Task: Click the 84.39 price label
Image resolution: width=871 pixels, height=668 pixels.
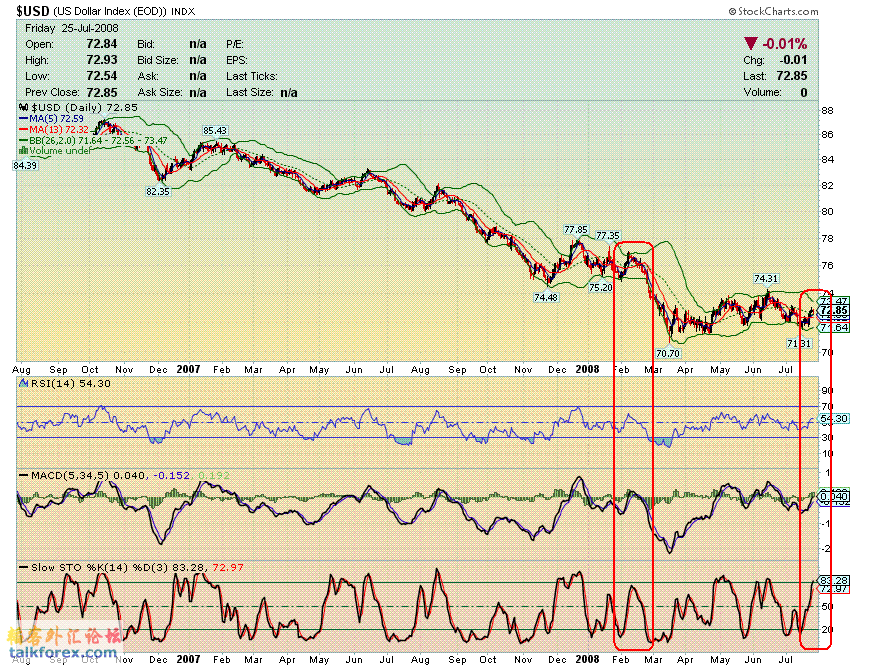Action: [x=25, y=165]
